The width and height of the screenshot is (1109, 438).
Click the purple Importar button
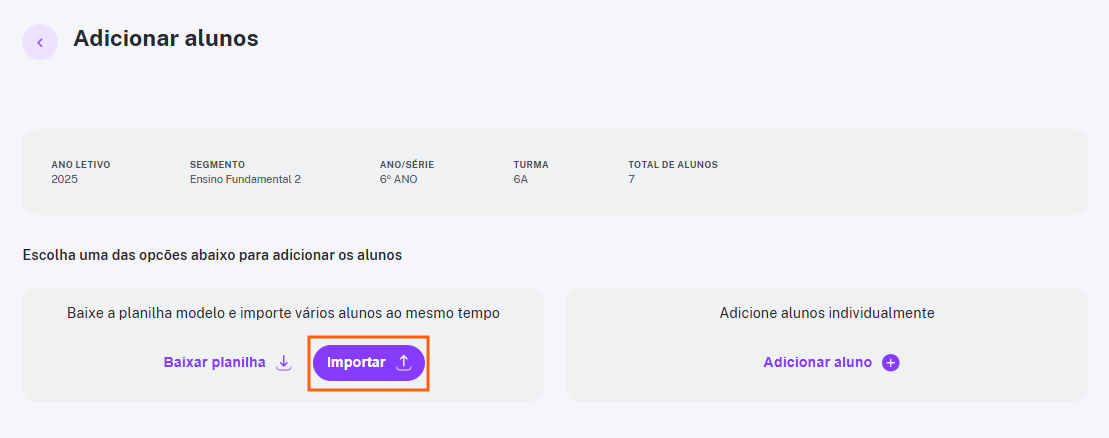pyautogui.click(x=368, y=363)
